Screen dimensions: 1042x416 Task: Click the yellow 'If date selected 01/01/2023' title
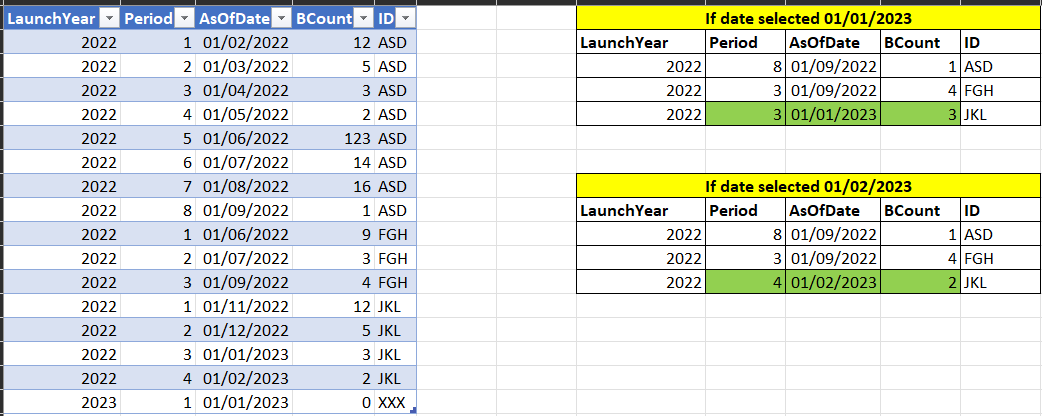(809, 18)
